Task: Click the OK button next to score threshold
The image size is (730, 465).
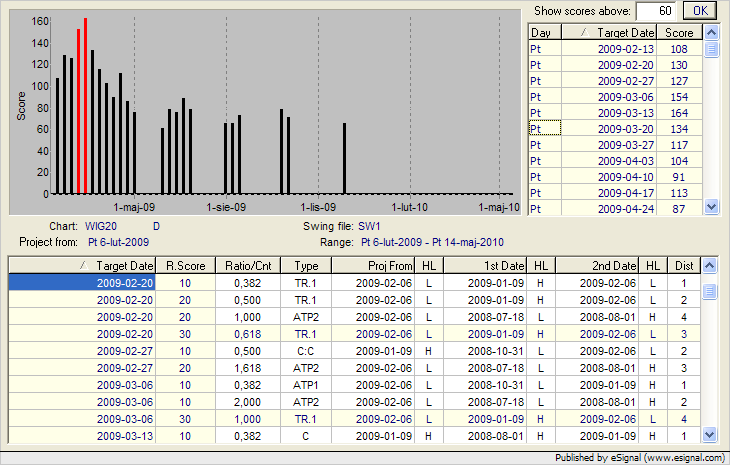Action: click(700, 10)
